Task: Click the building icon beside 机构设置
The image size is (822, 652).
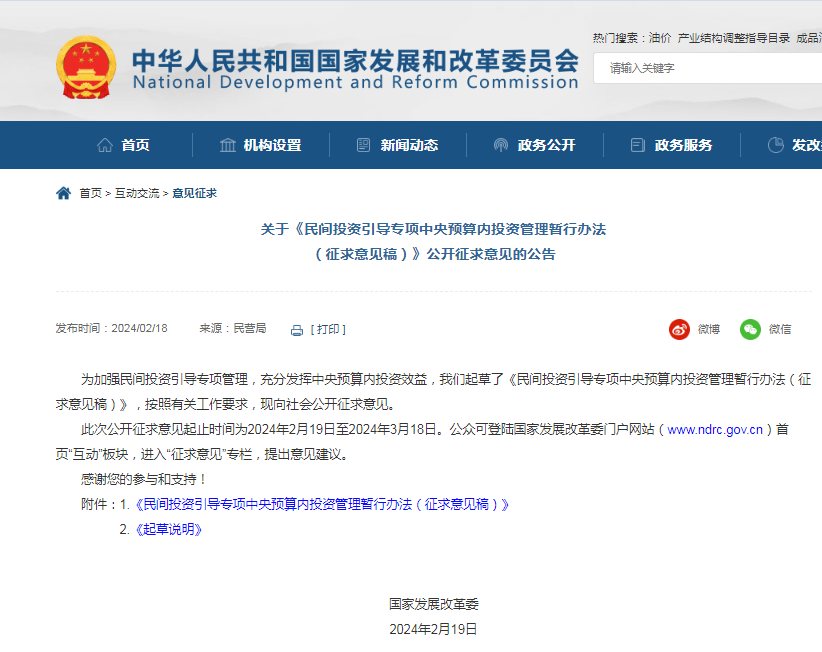Action: coord(227,144)
